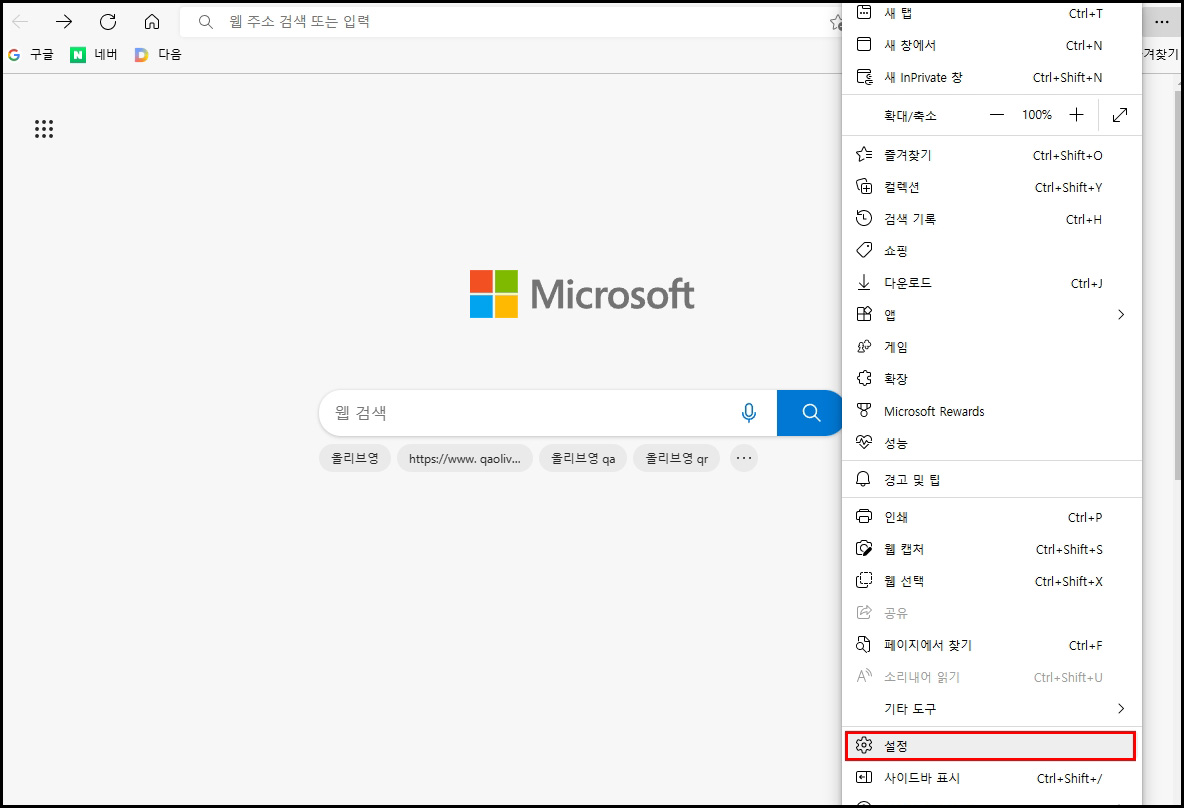Open Microsoft Rewards menu item
Image resolution: width=1184 pixels, height=808 pixels.
(x=991, y=411)
